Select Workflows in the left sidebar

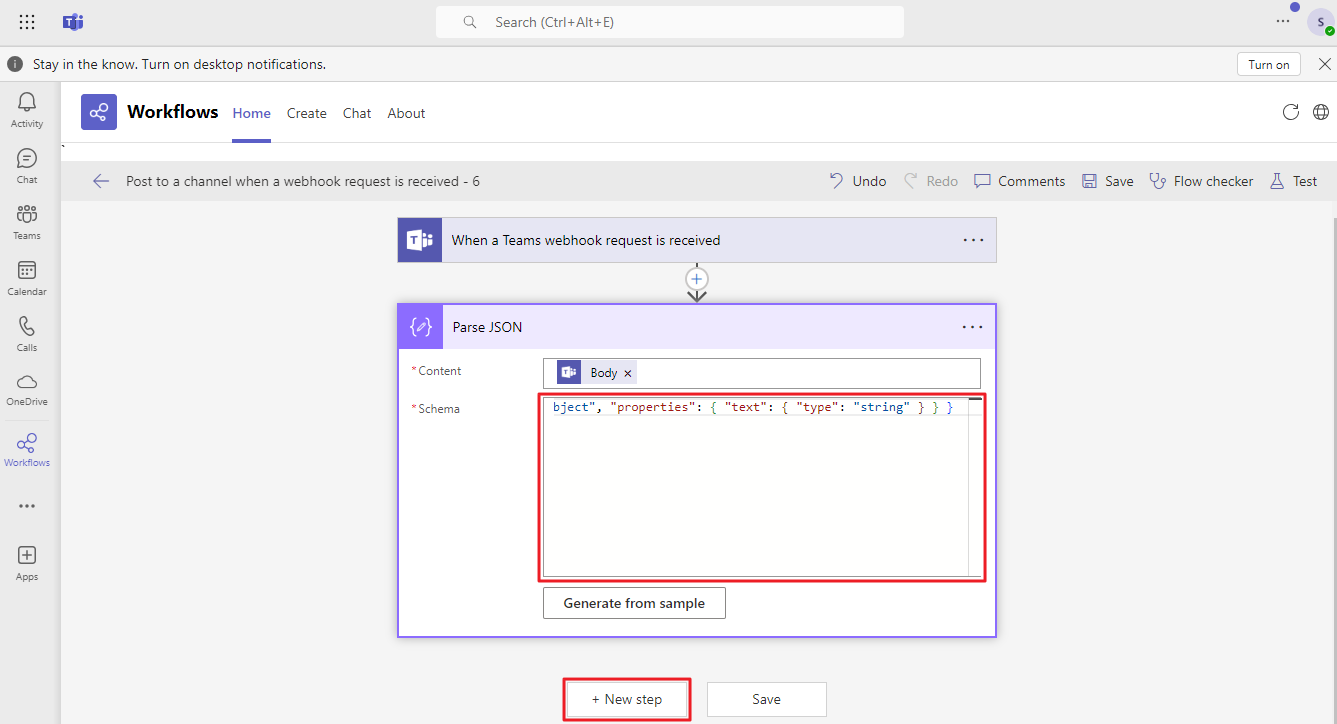click(x=27, y=449)
